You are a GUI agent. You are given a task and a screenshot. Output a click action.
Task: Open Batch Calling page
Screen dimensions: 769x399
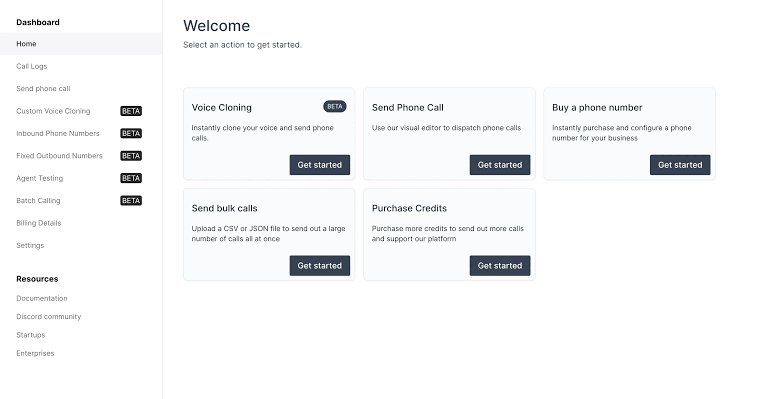click(x=38, y=200)
